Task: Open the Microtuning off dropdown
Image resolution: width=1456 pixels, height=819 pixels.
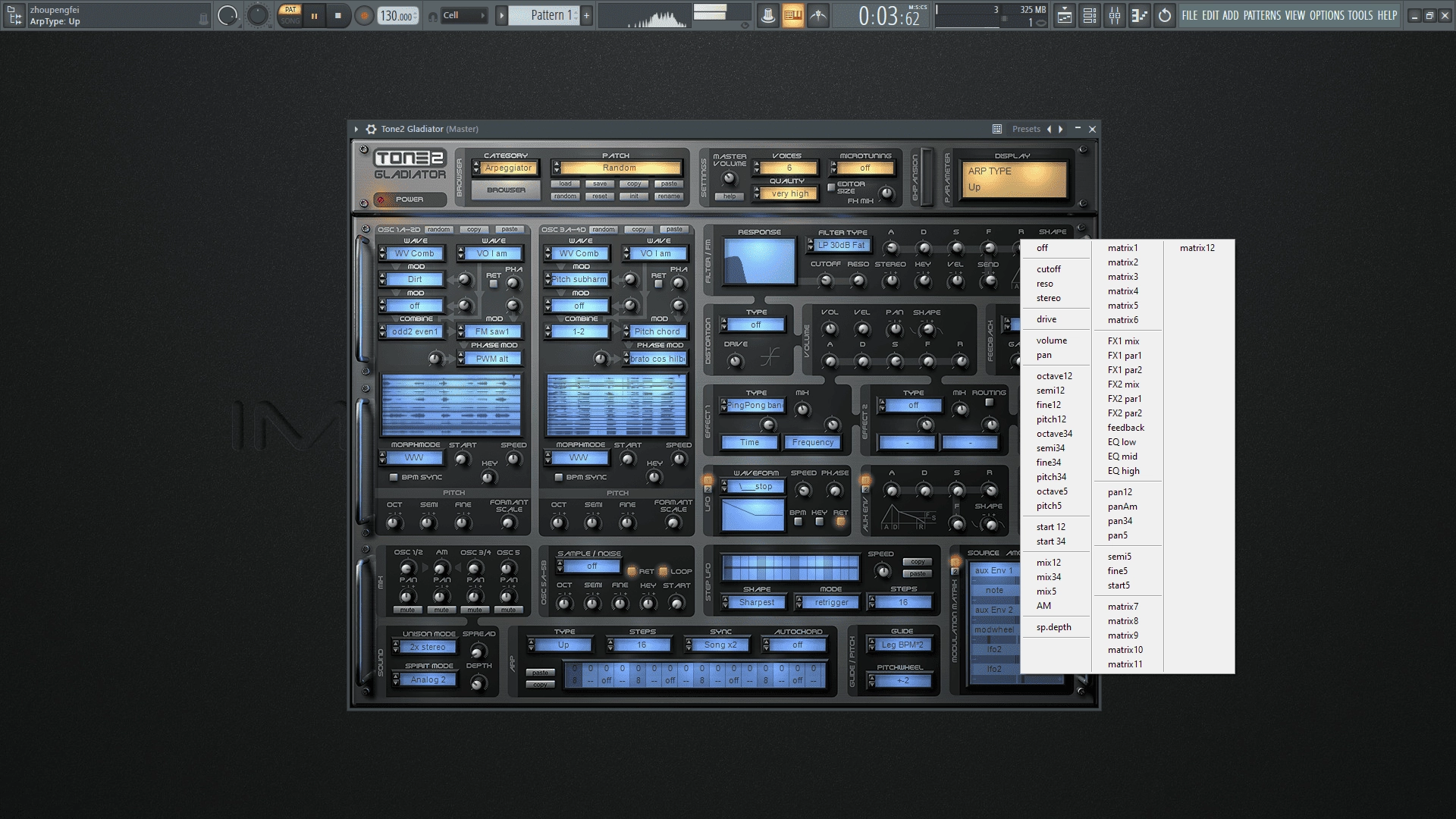Action: click(863, 168)
